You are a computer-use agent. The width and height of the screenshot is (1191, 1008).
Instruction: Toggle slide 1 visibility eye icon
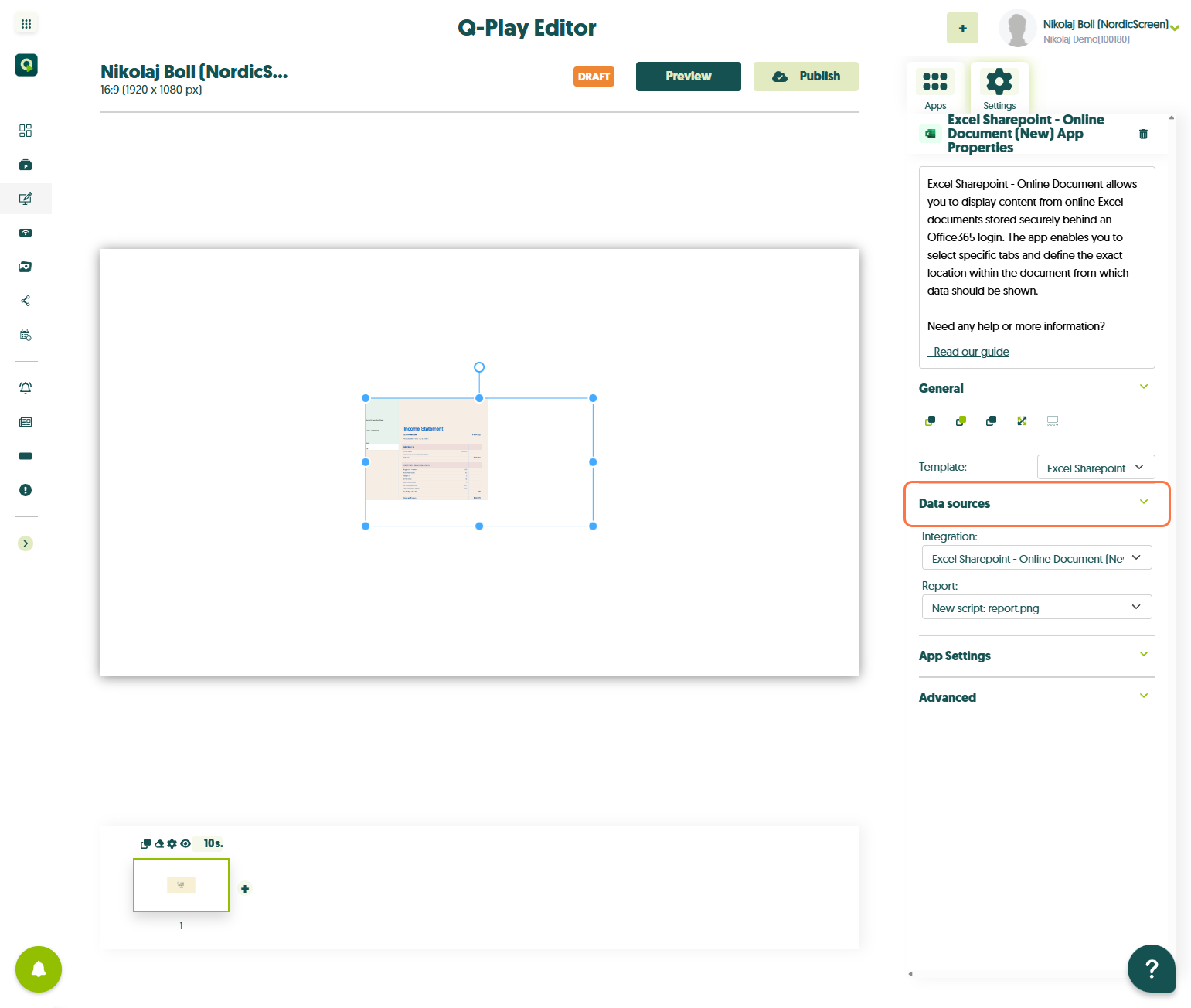tap(185, 843)
